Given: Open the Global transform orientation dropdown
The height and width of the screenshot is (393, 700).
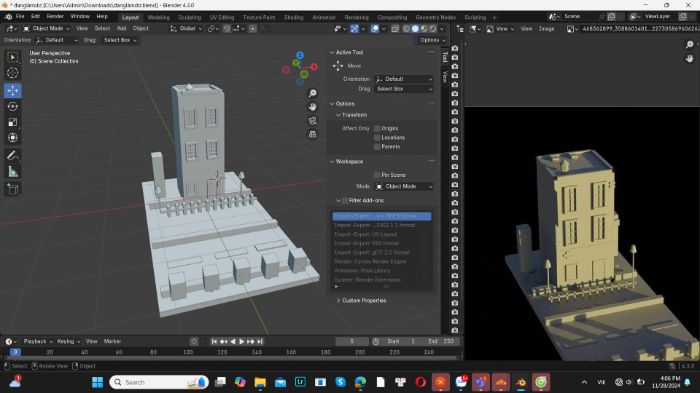Looking at the screenshot, I should 186,29.
